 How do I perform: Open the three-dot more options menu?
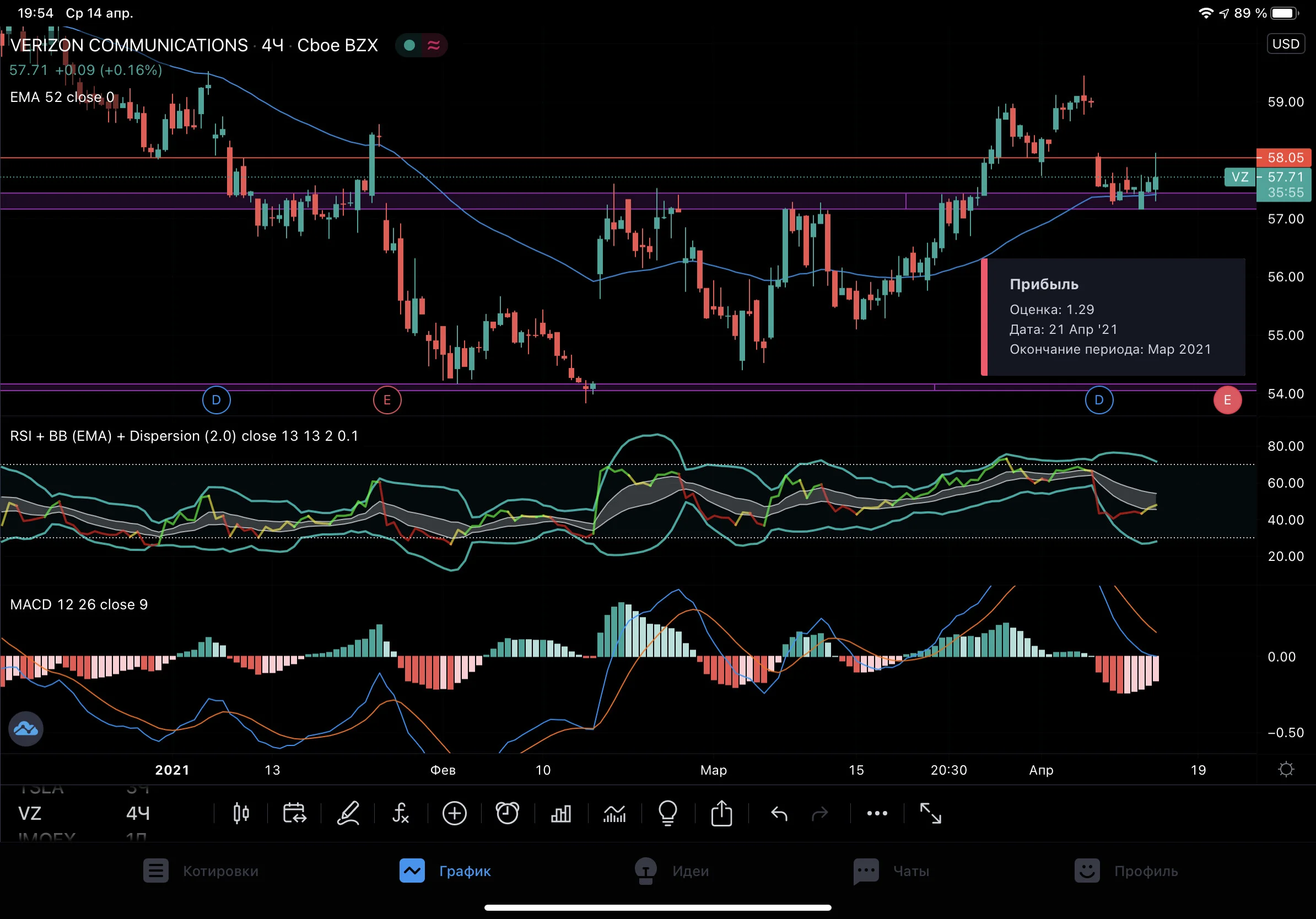[877, 813]
